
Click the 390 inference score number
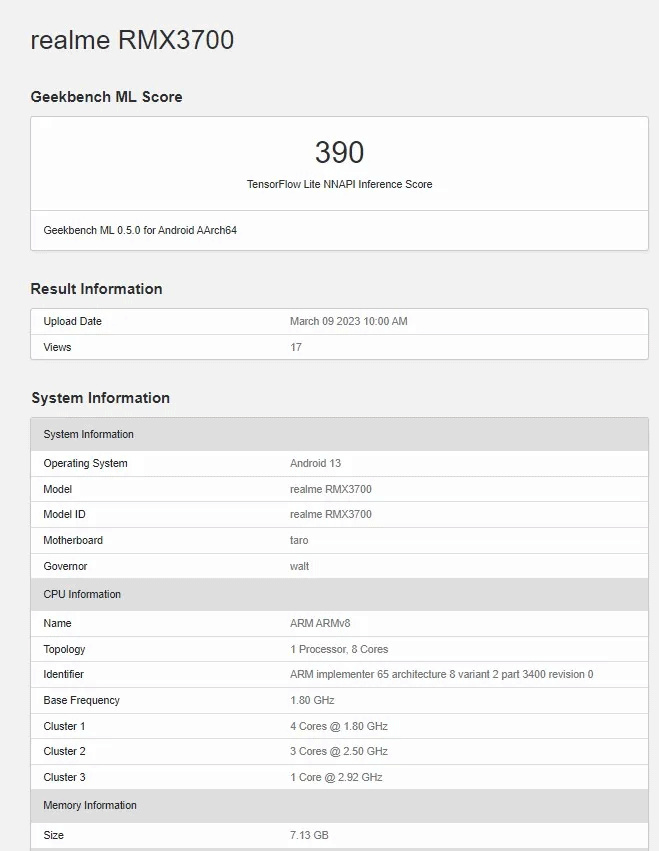[339, 152]
